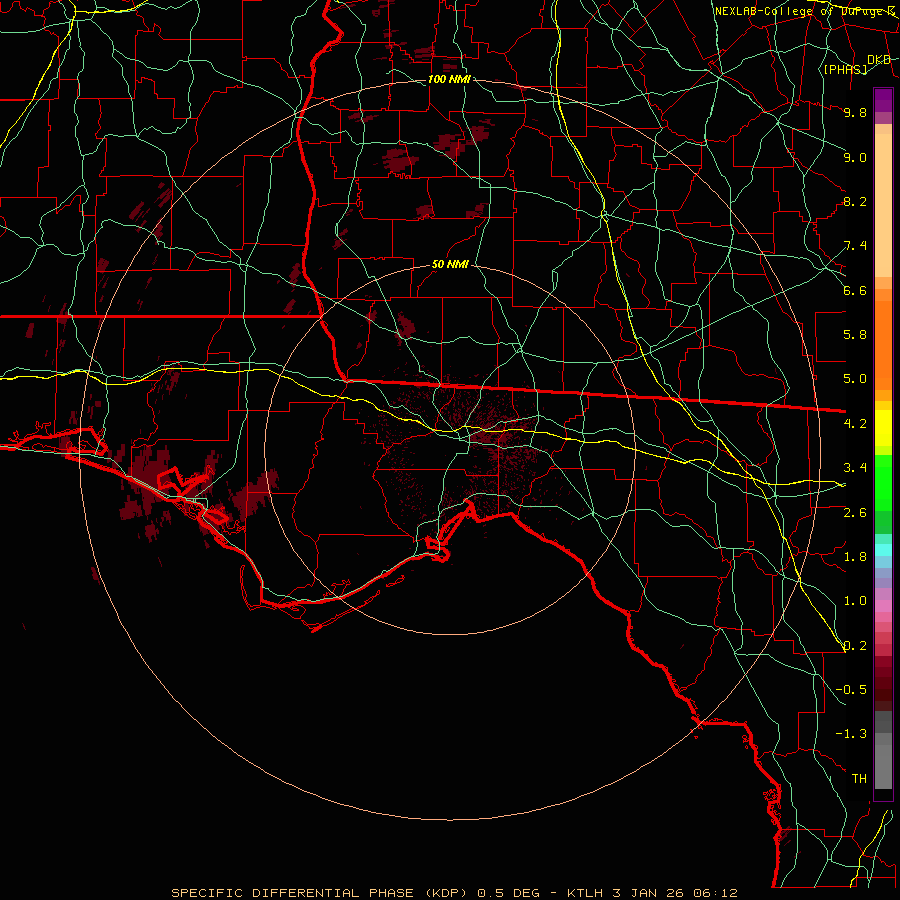Pick the orange band of the color bar
Image resolution: width=900 pixels, height=900 pixels.
click(883, 346)
